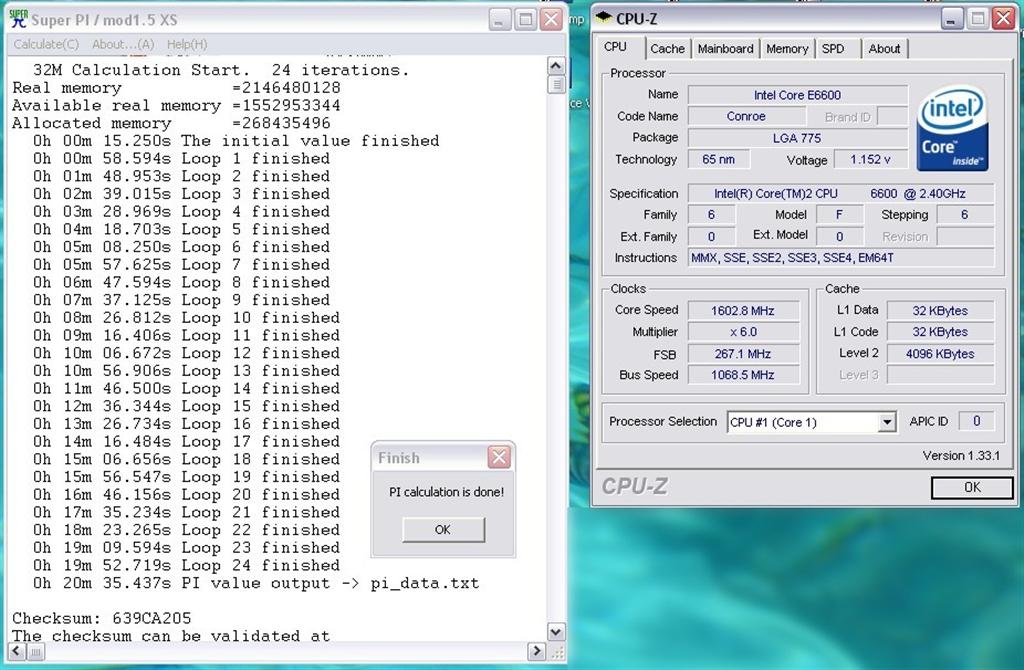
Task: Click the Bus Speed value '1068.5 MHz'
Action: pyautogui.click(x=743, y=375)
